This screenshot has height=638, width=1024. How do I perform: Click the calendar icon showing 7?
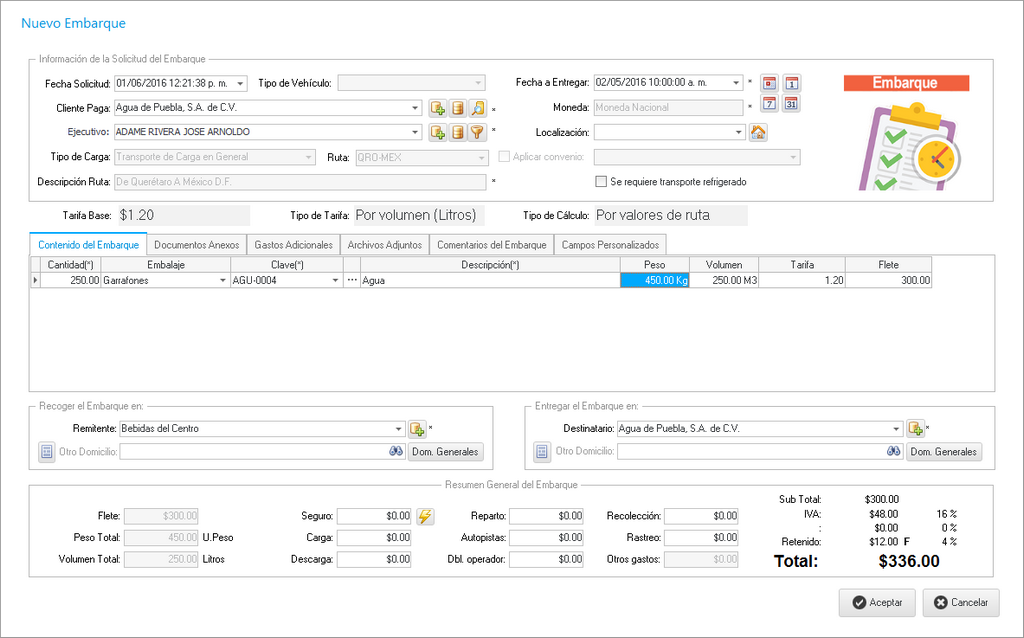click(770, 104)
